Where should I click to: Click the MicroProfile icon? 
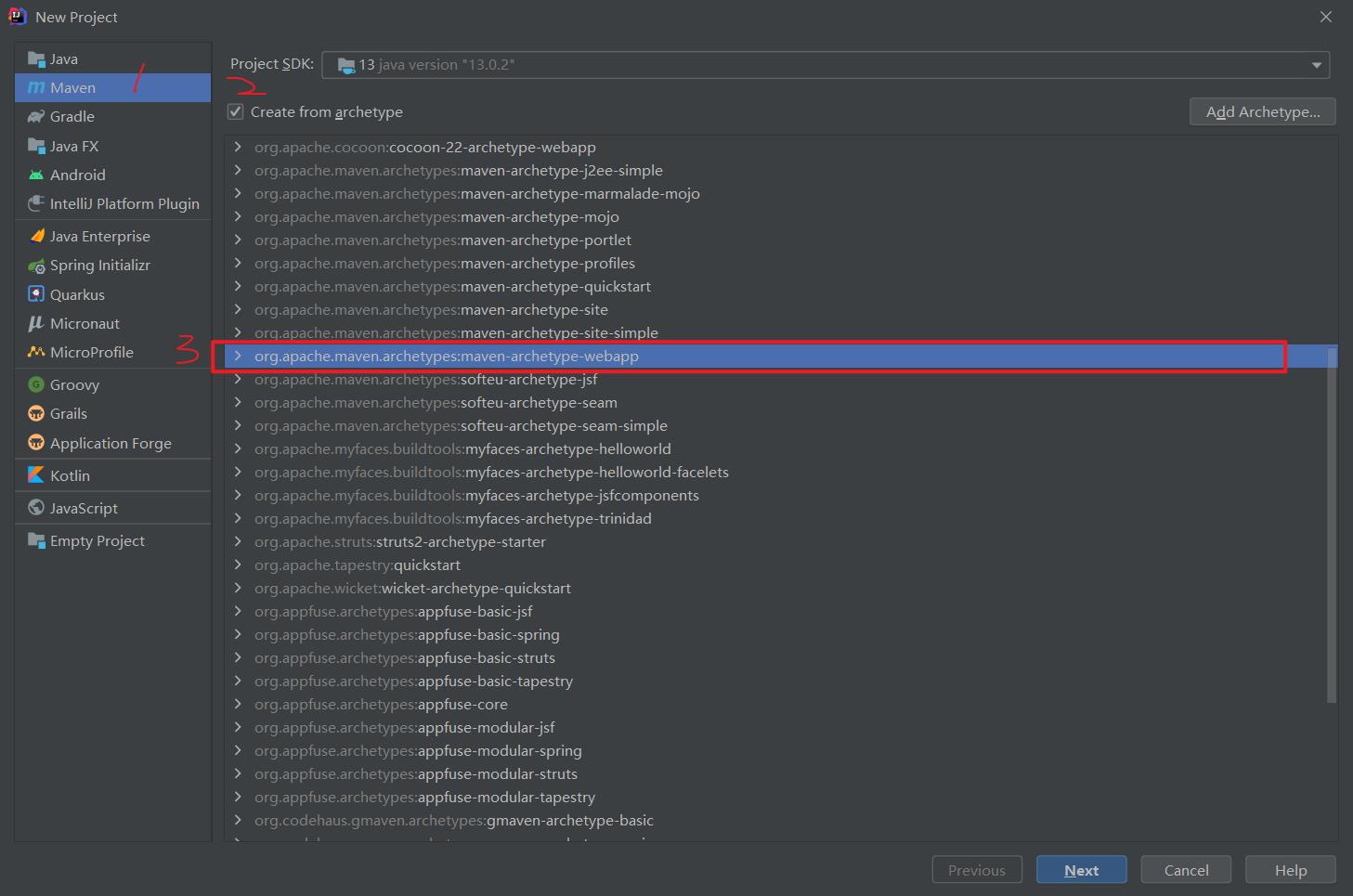(x=36, y=352)
